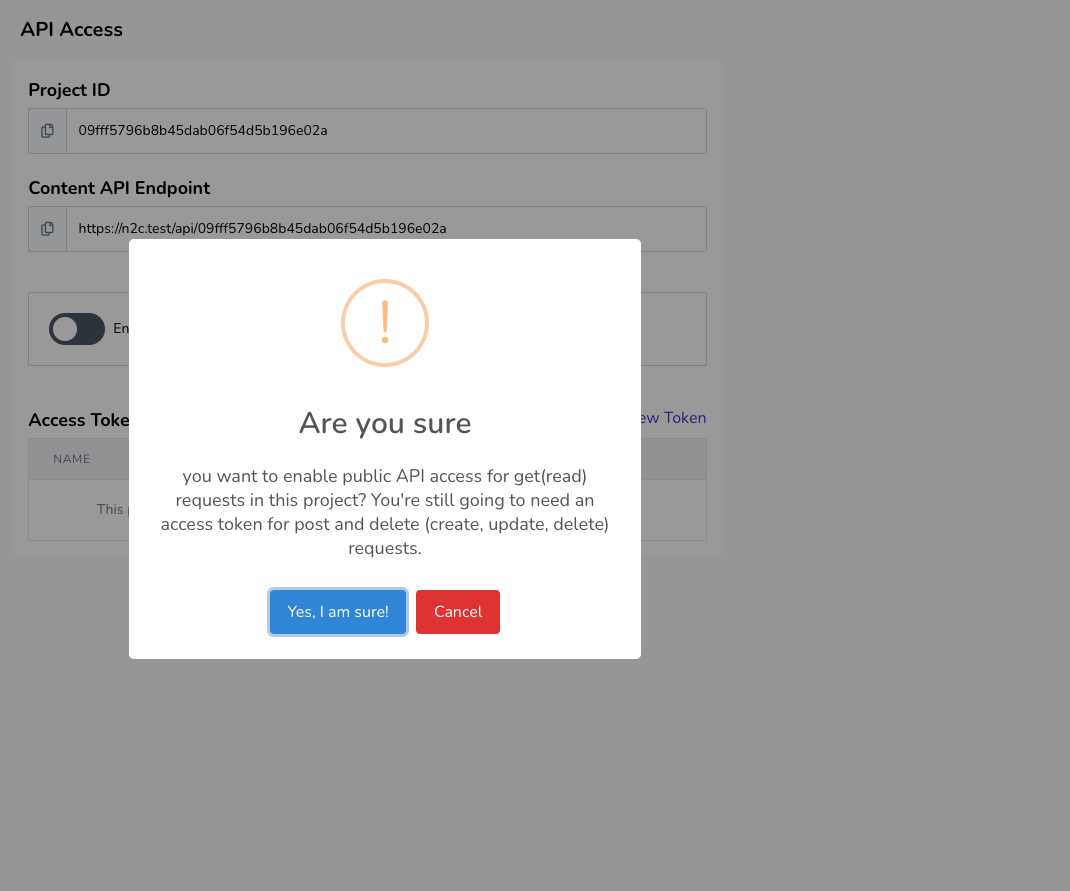Click the gray header bar of the tokens table right of the dialog
The image size is (1070, 891).
(x=673, y=459)
